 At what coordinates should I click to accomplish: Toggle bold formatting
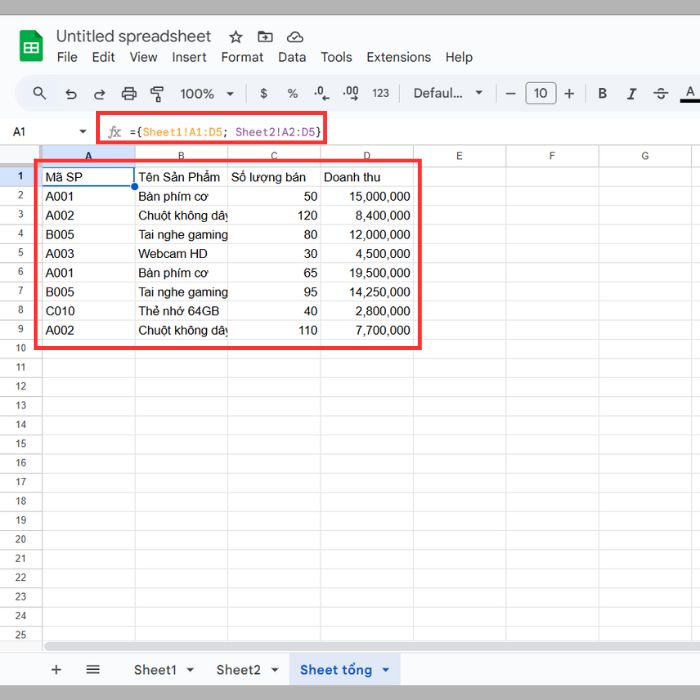pos(602,93)
